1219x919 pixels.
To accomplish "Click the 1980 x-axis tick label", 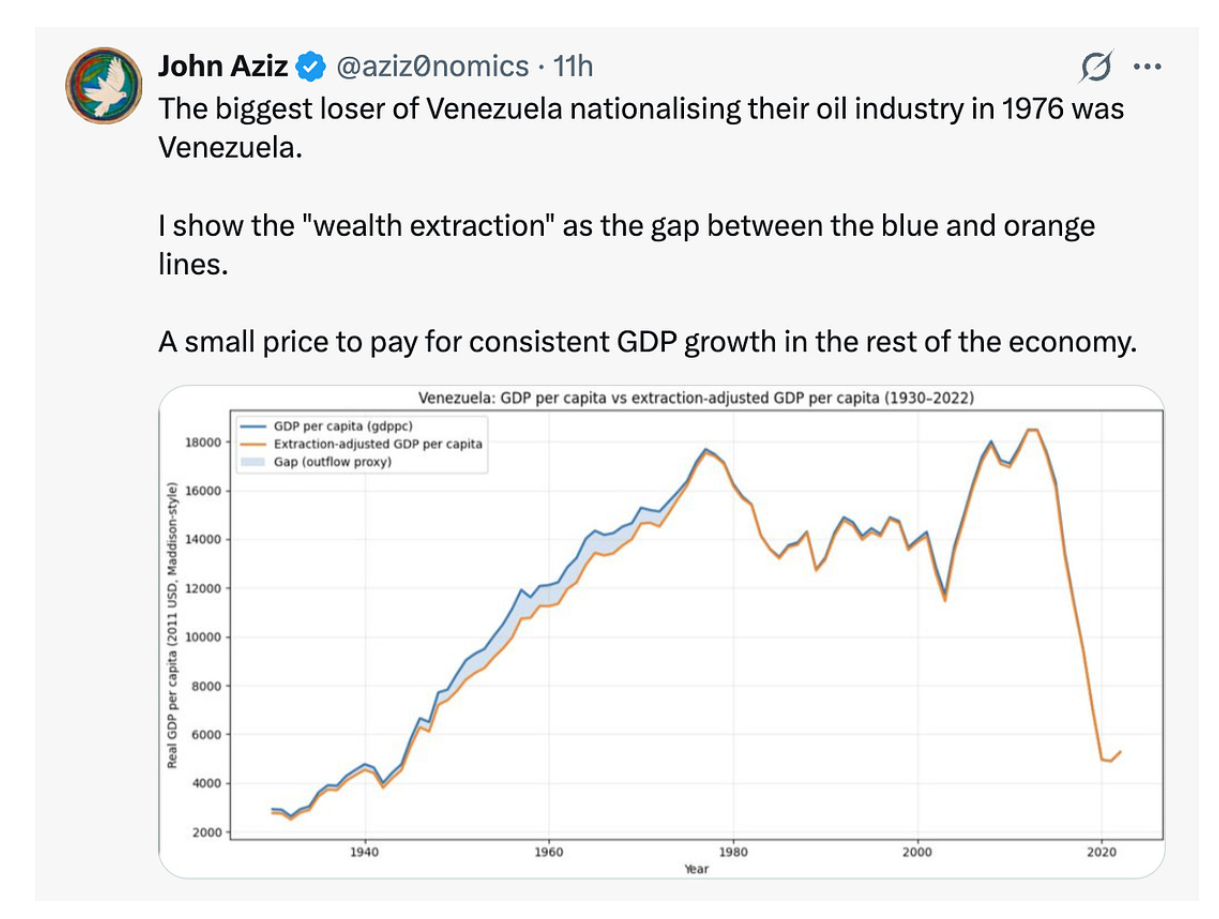I will 733,852.
